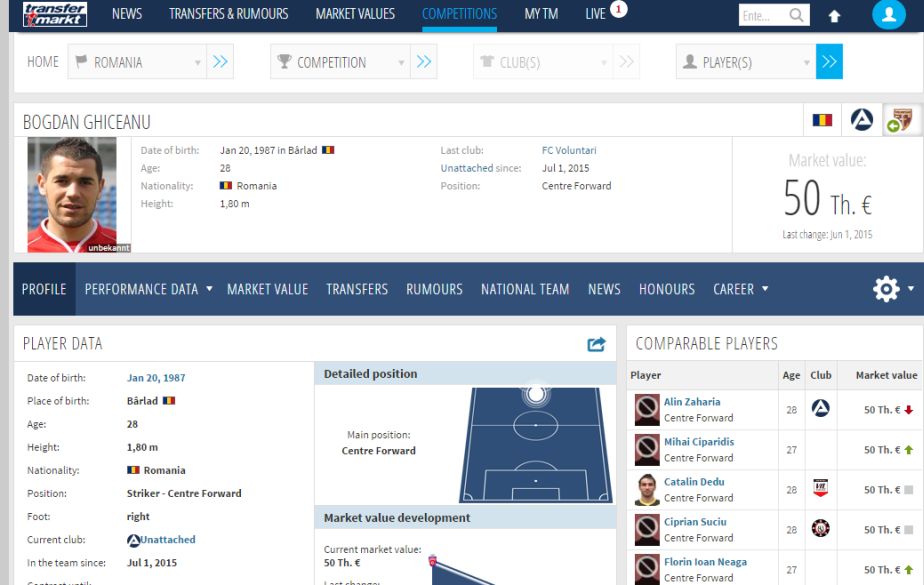
Task: Click the upward arrow icon in header
Action: click(834, 16)
